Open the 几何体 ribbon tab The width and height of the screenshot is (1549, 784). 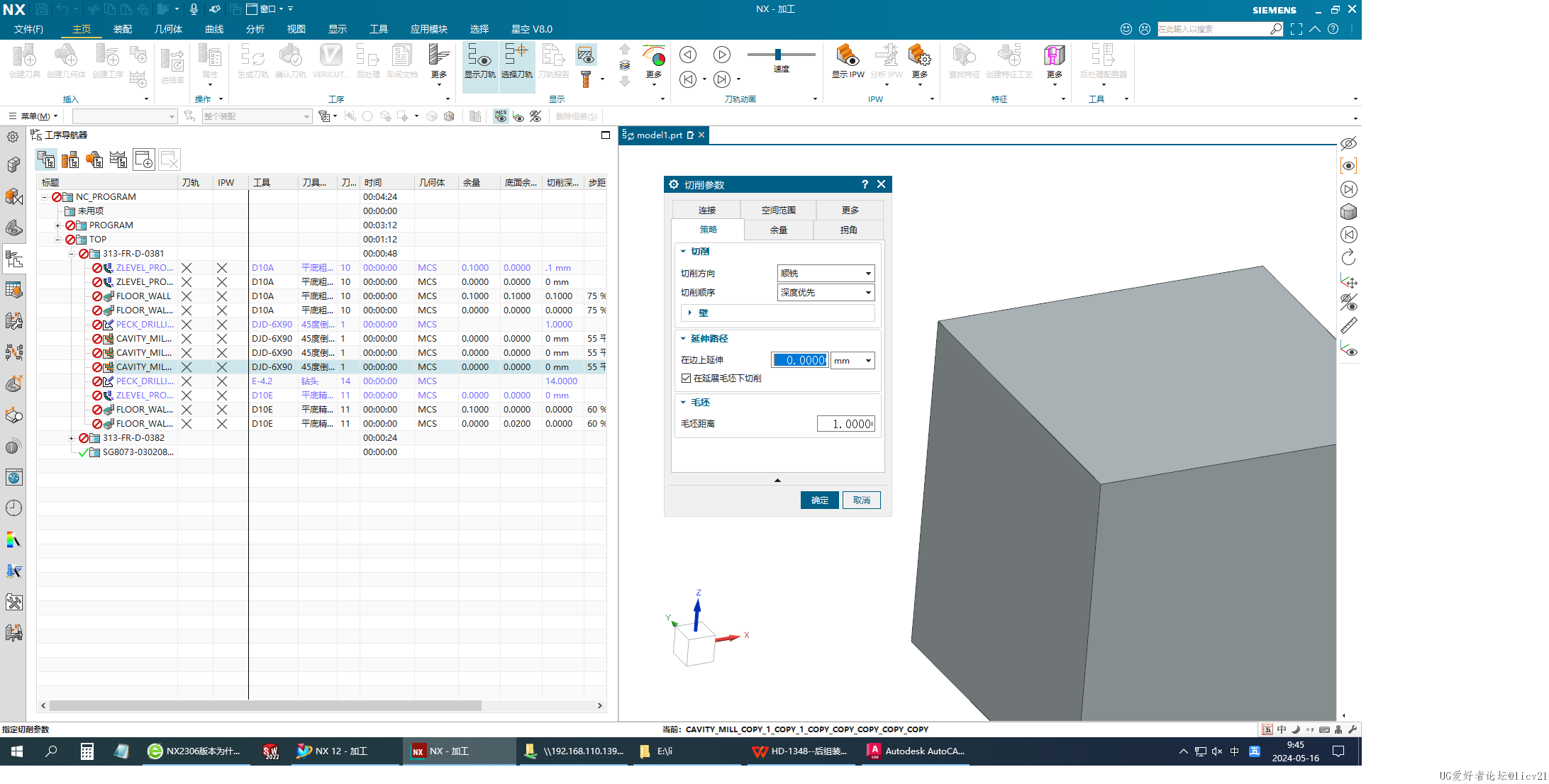click(168, 29)
